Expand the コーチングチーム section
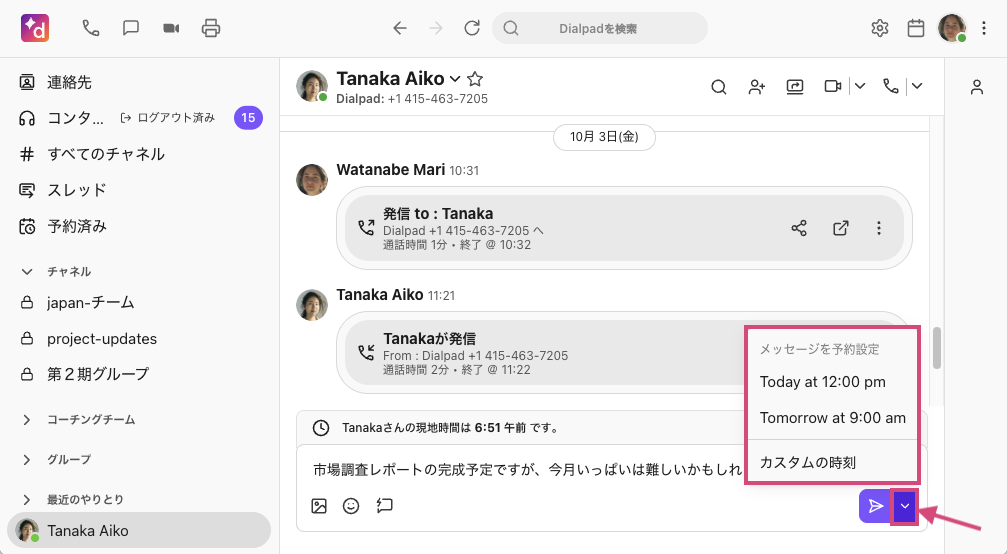The image size is (1007, 554). pos(27,420)
